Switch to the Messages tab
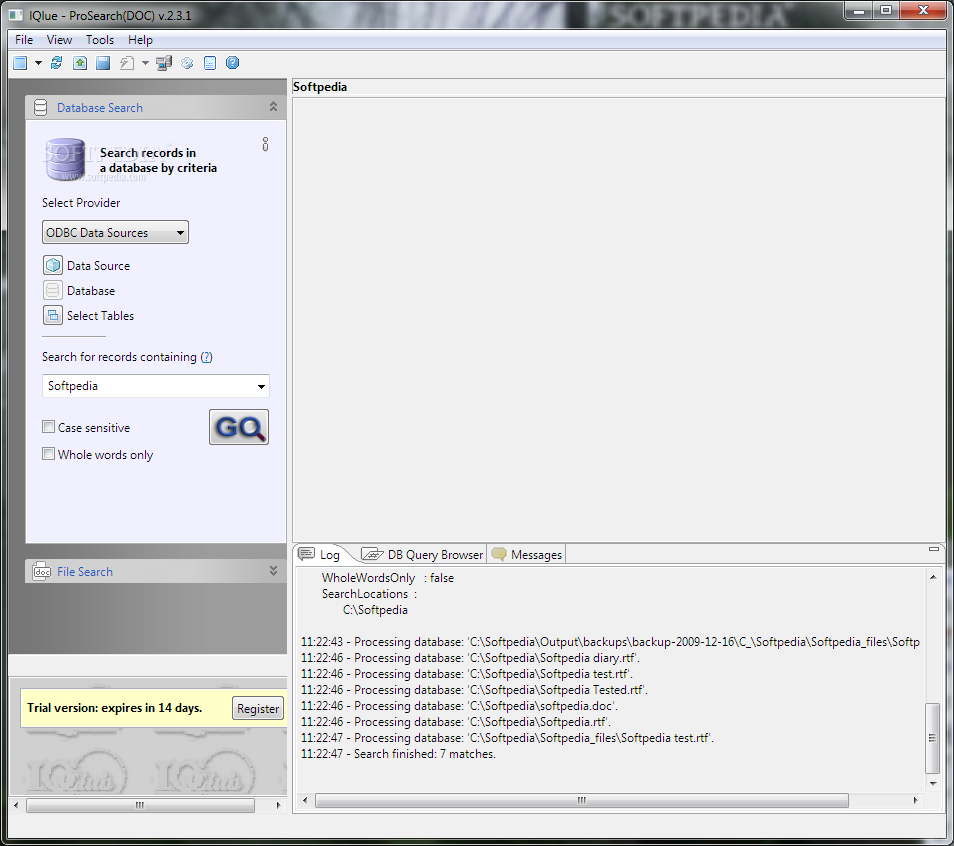 527,554
